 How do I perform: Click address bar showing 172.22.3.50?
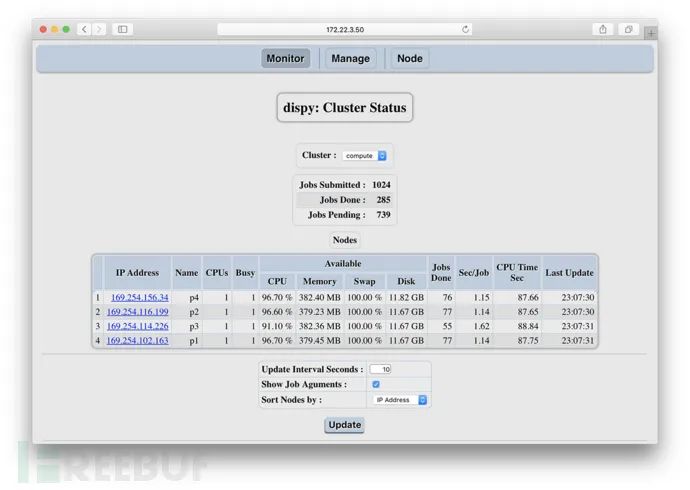(x=345, y=29)
